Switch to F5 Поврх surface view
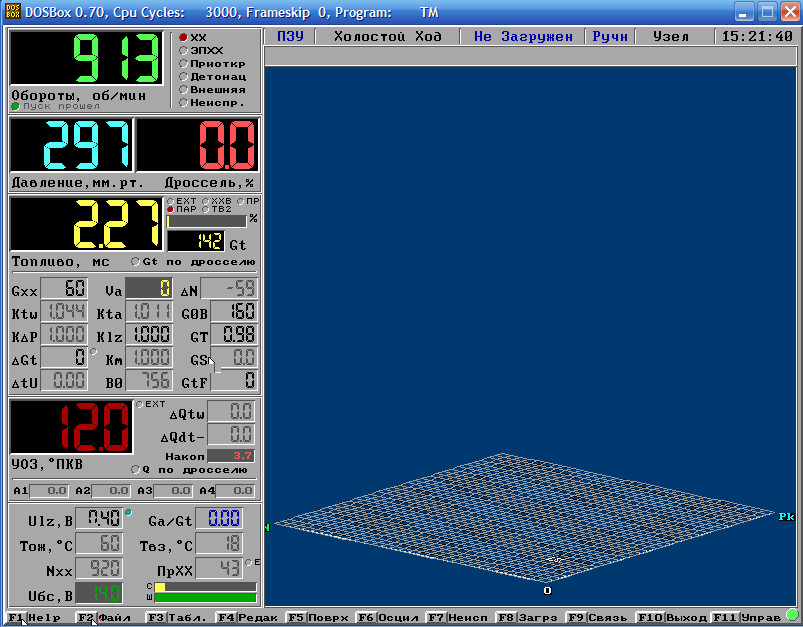The width and height of the screenshot is (803, 627). 316,618
